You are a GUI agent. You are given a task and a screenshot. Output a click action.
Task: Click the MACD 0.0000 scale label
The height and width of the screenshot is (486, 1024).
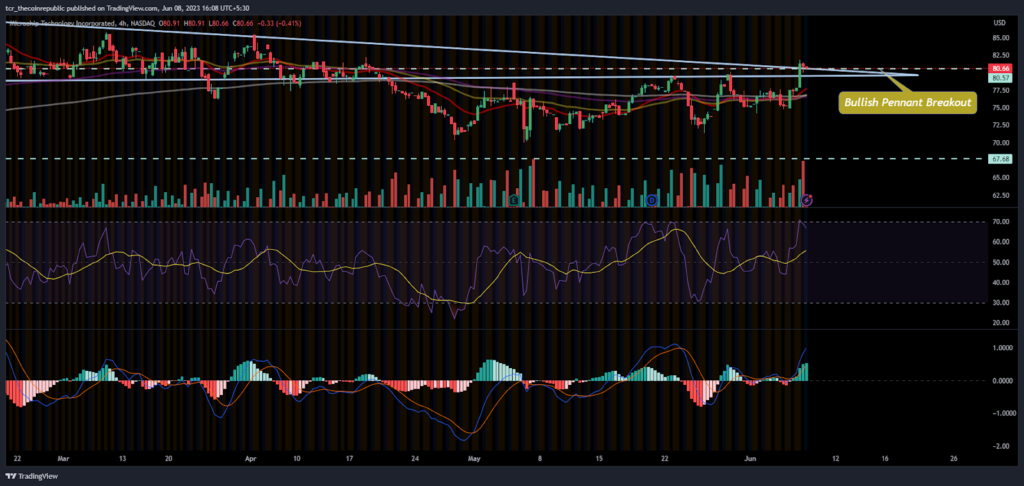[x=1002, y=381]
